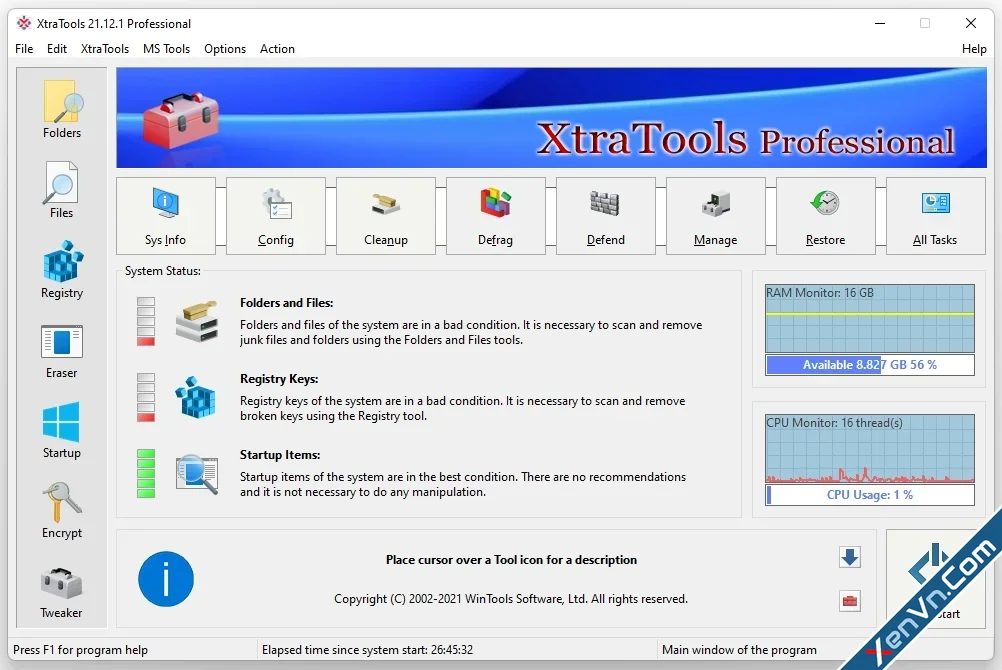Click the Folders and Files status level indicator
Viewport: 1002px width, 670px height.
coord(146,322)
